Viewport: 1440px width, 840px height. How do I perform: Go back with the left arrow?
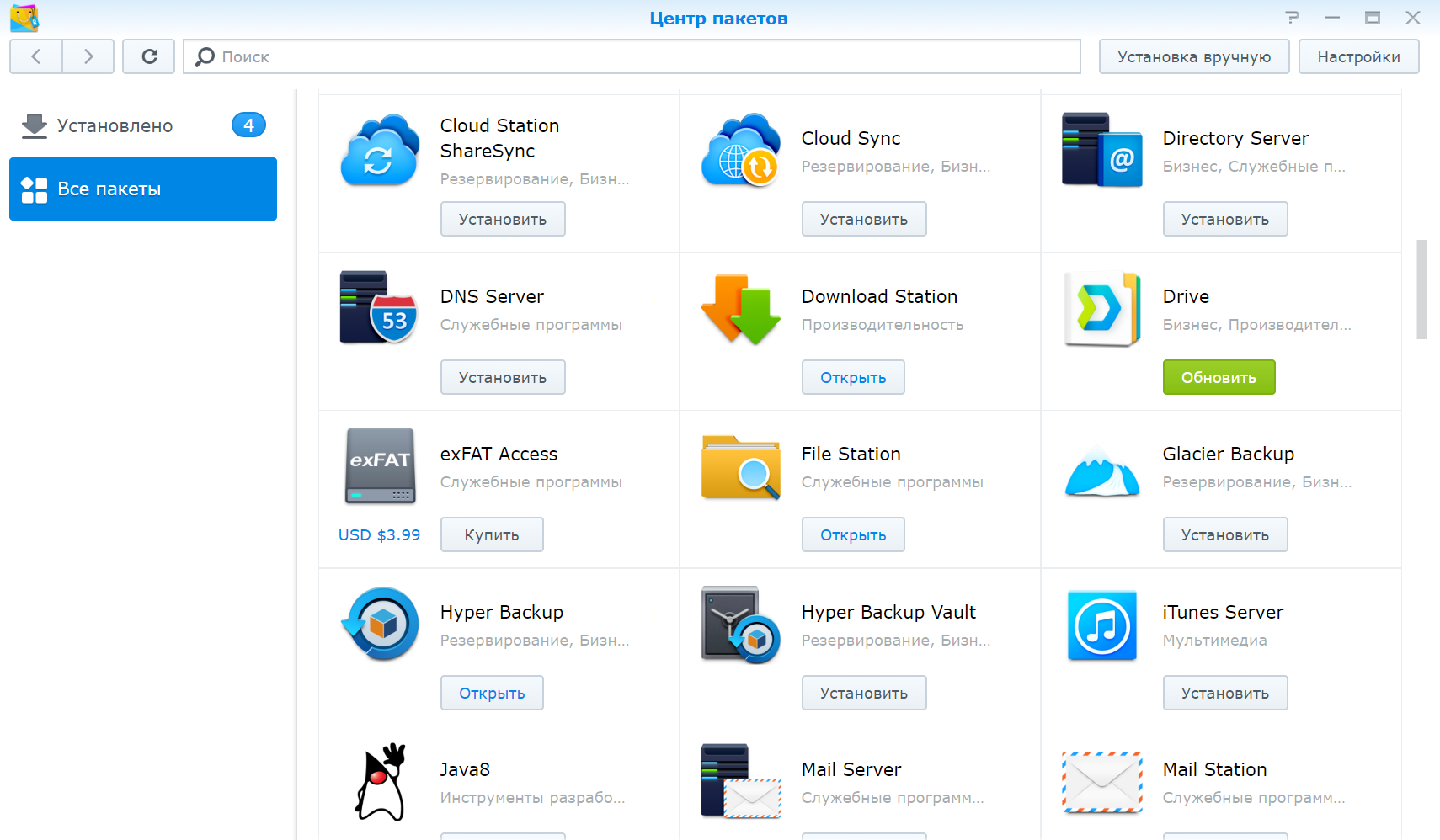[36, 56]
